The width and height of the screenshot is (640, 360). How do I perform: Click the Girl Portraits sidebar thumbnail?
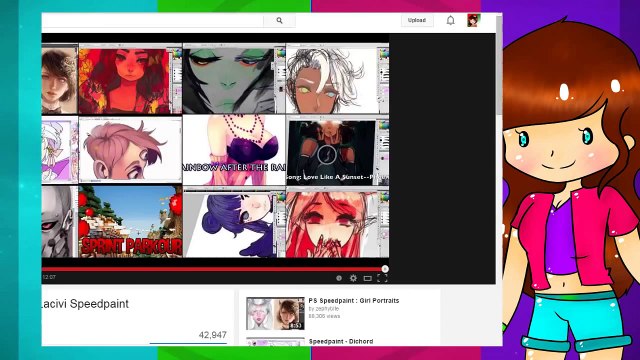click(275, 313)
